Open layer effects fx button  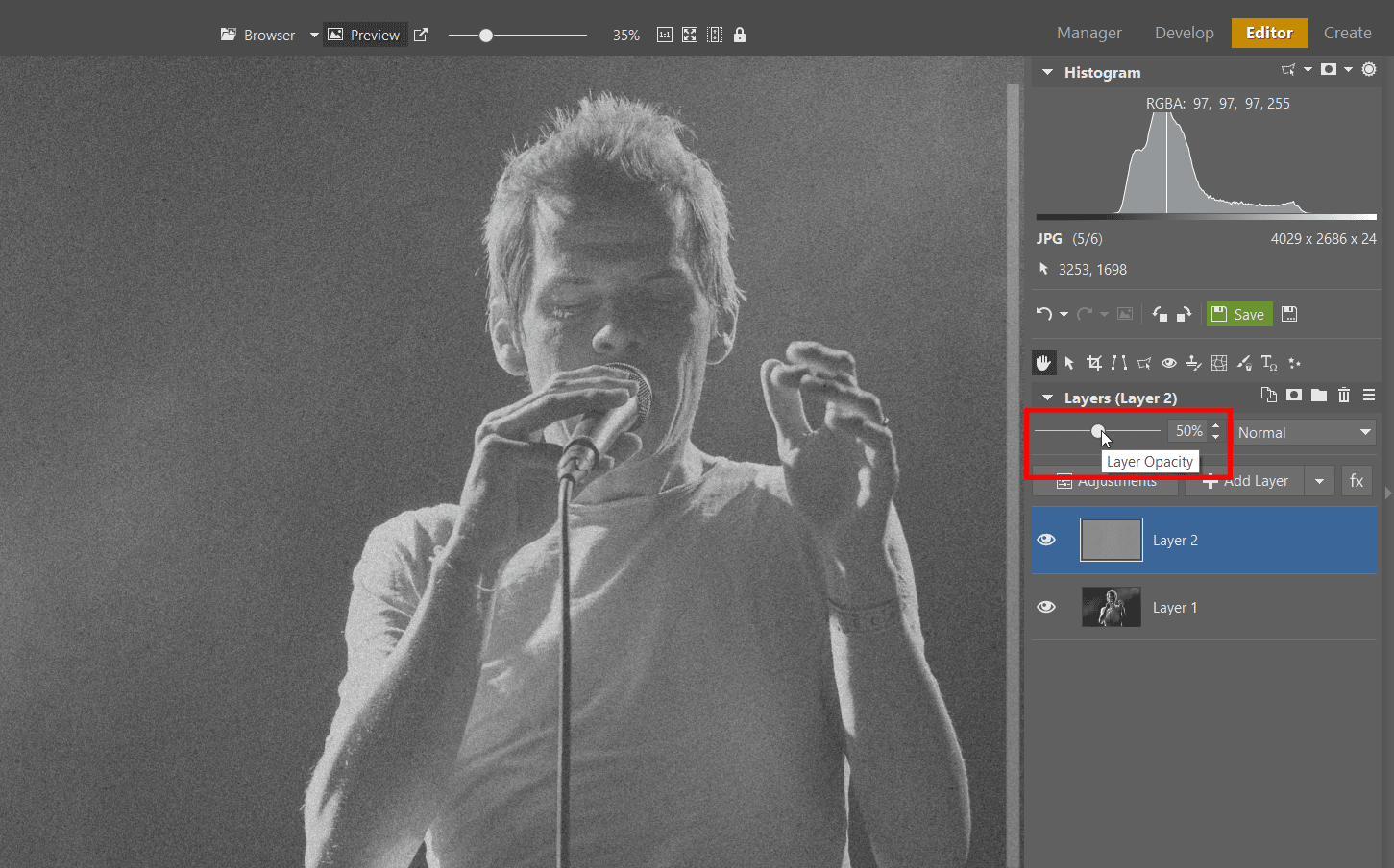click(1357, 481)
